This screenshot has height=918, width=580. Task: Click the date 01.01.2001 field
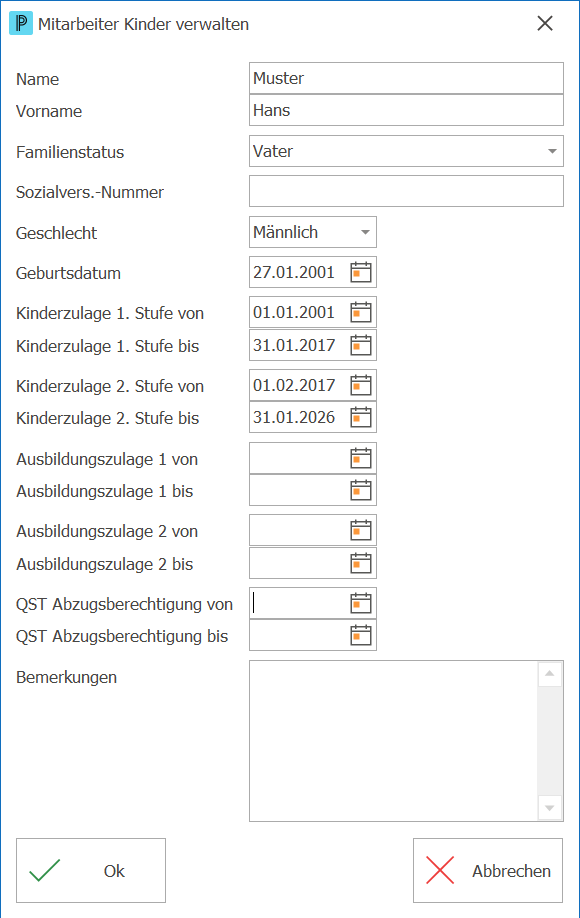313,312
